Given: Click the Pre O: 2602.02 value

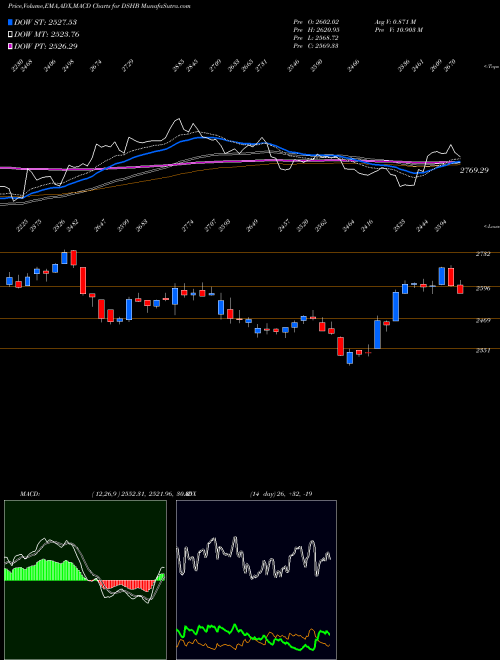Looking at the screenshot, I should pos(316,22).
